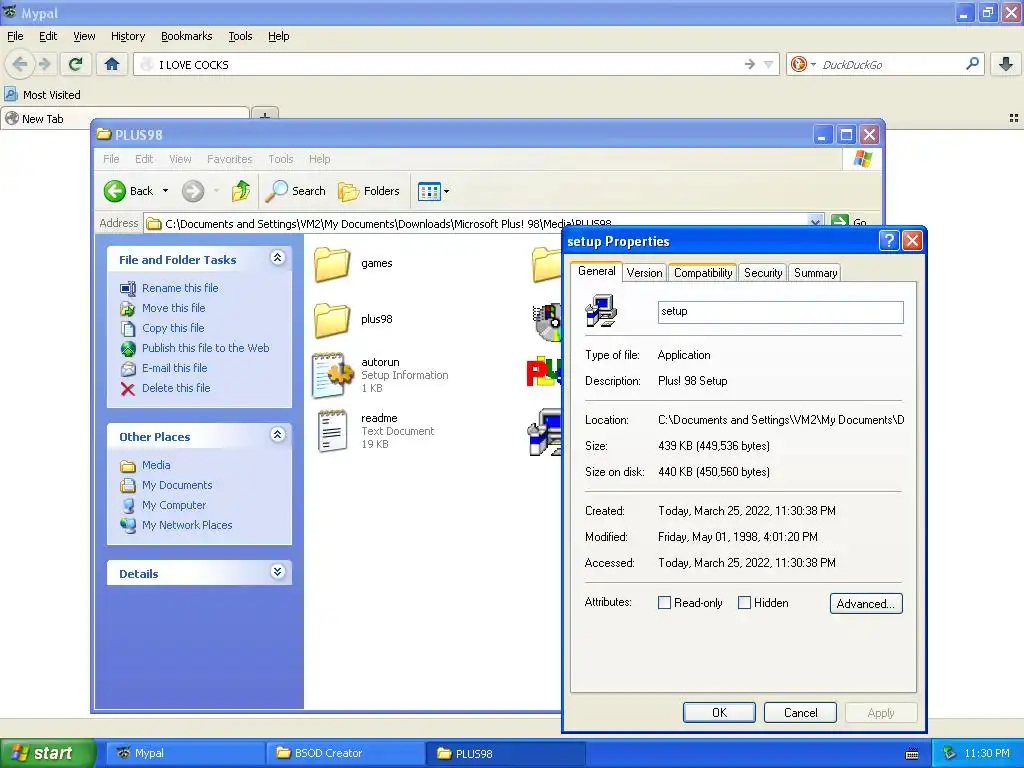This screenshot has width=1024, height=768.
Task: Switch to Version tab in setup Properties
Action: (644, 273)
